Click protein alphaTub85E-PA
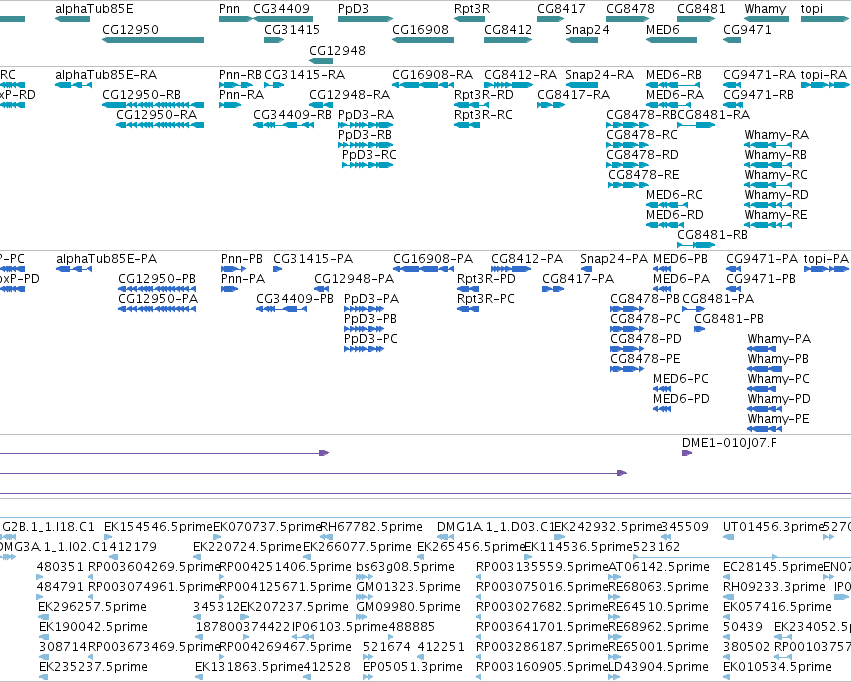Screen dimensions: 851x682 (x=106, y=259)
